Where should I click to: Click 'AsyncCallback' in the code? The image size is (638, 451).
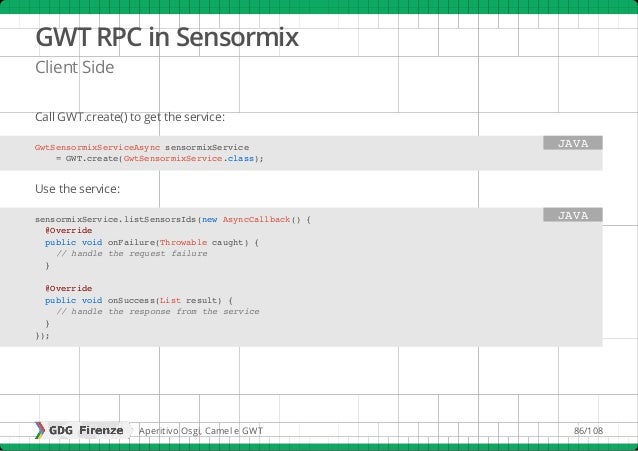256,219
